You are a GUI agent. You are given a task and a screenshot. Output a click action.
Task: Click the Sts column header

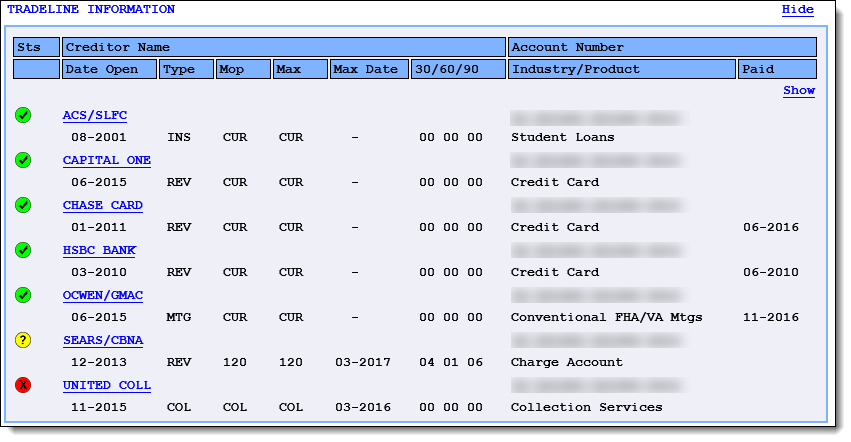pos(36,47)
